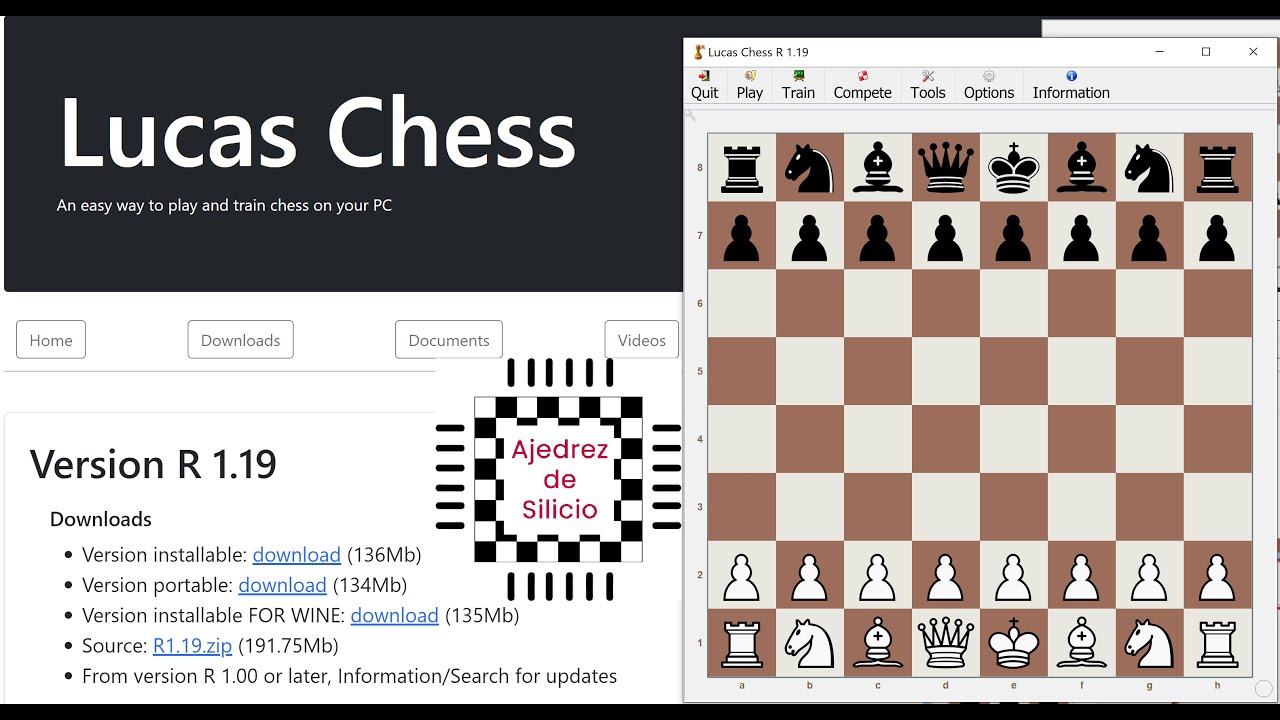1280x720 pixels.
Task: Select the white pawn on c2
Action: point(878,575)
